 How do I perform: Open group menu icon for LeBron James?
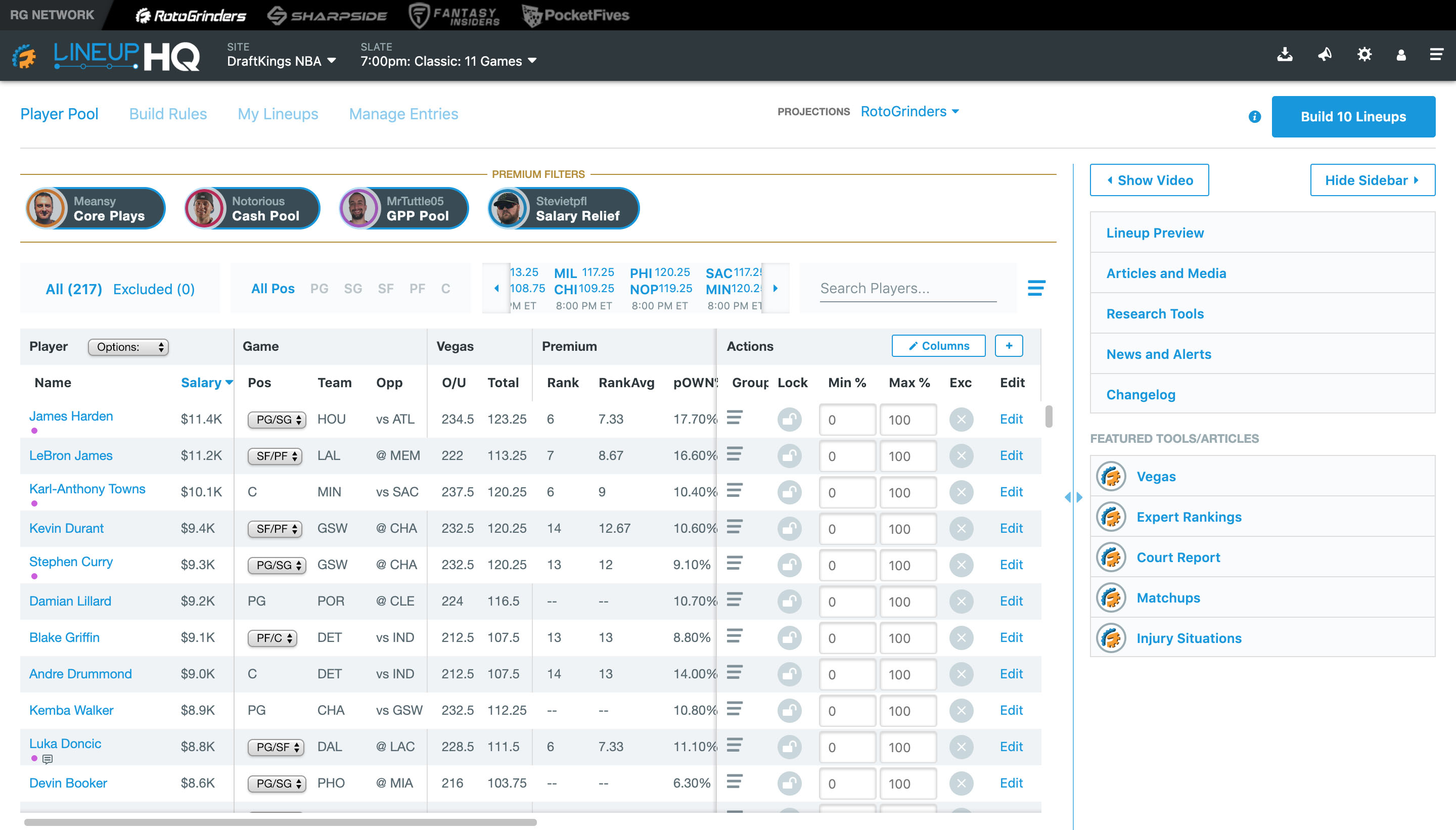[734, 454]
